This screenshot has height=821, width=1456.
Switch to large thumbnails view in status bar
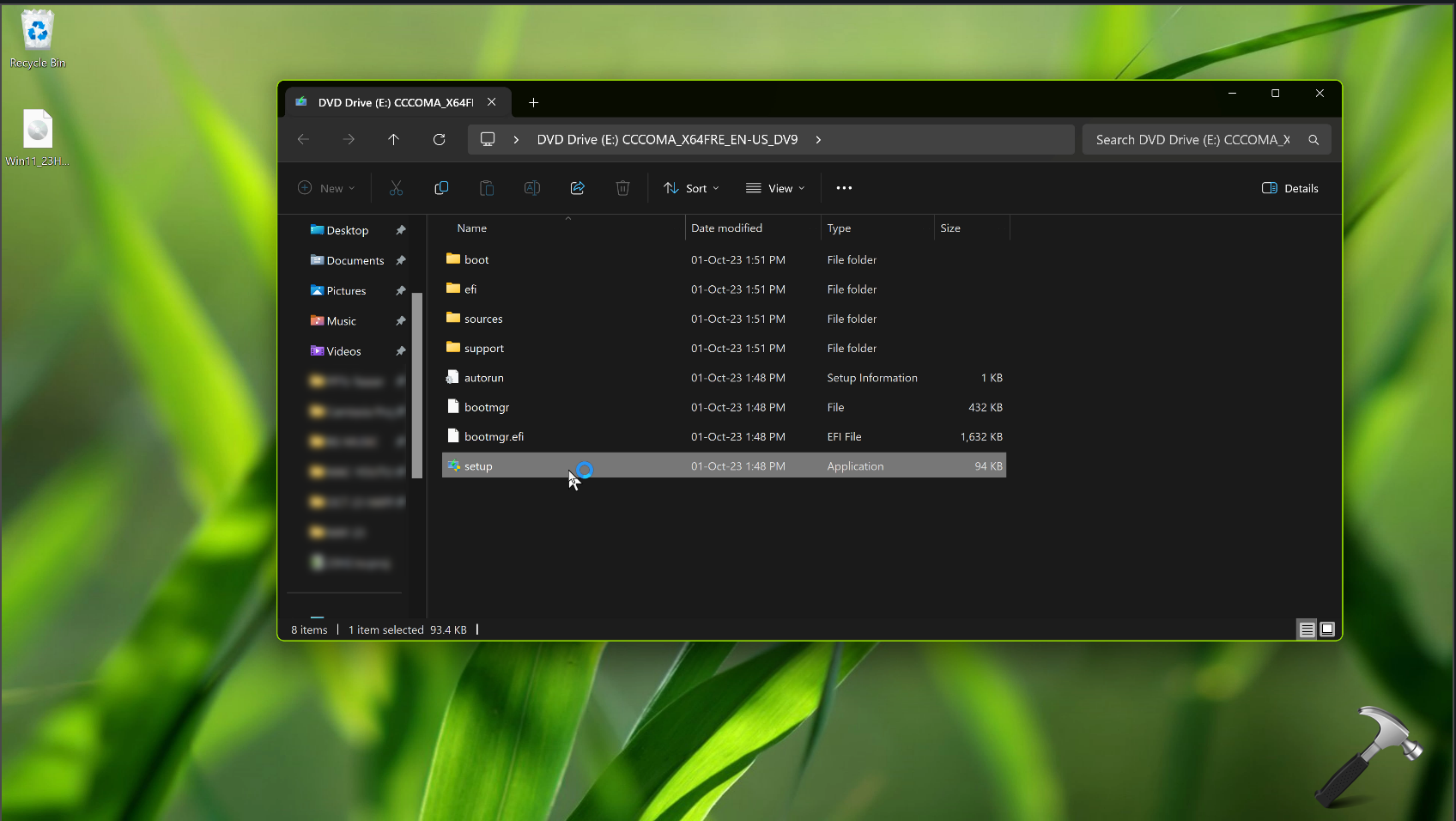[x=1327, y=629]
